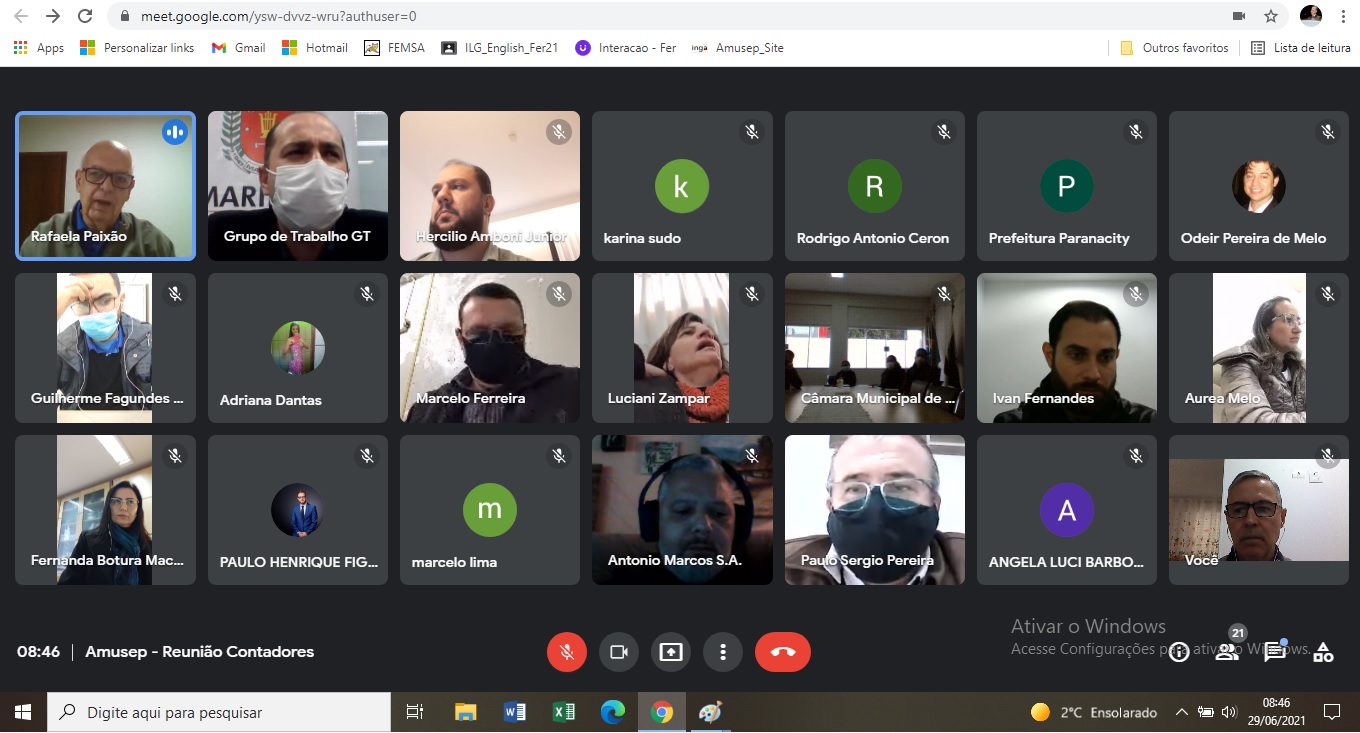Click ANGELA LUCI's purple A avatar
Image resolution: width=1360 pixels, height=733 pixels.
pos(1066,510)
